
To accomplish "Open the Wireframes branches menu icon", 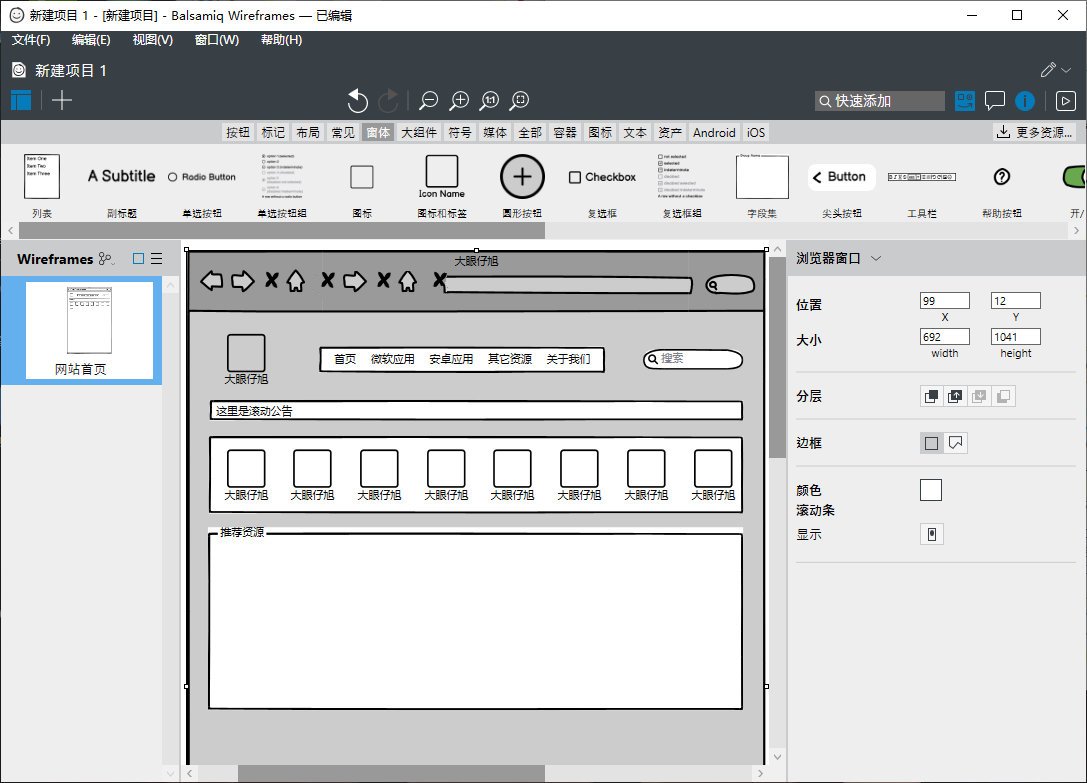I will click(x=106, y=259).
